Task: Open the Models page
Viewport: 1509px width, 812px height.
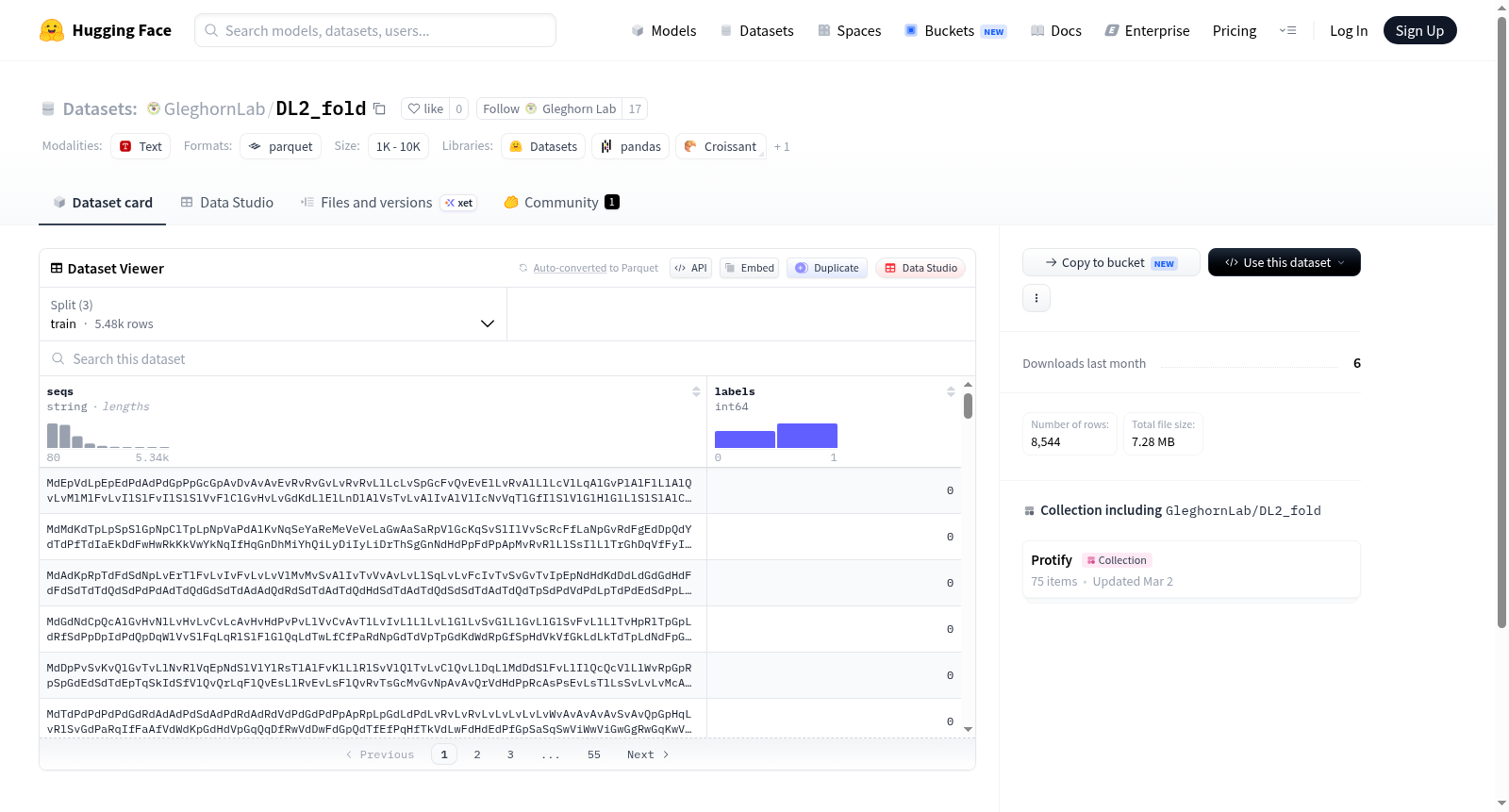Action: click(664, 30)
